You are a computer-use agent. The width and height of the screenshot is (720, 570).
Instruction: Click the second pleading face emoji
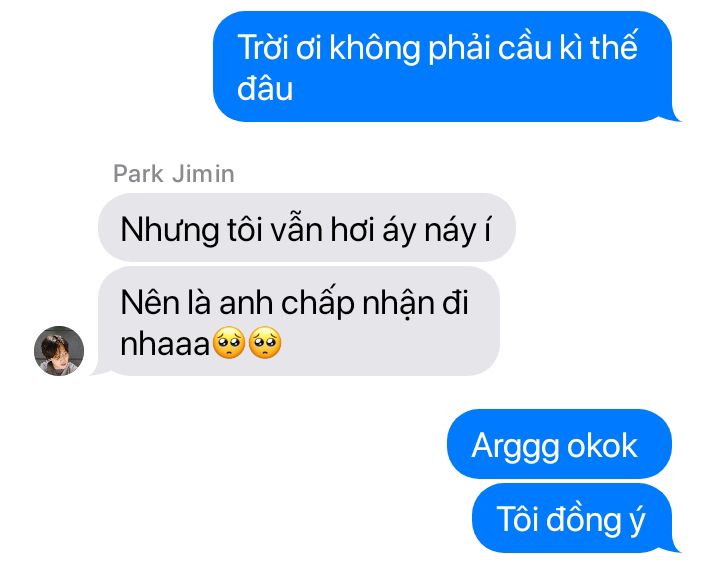pyautogui.click(x=264, y=343)
